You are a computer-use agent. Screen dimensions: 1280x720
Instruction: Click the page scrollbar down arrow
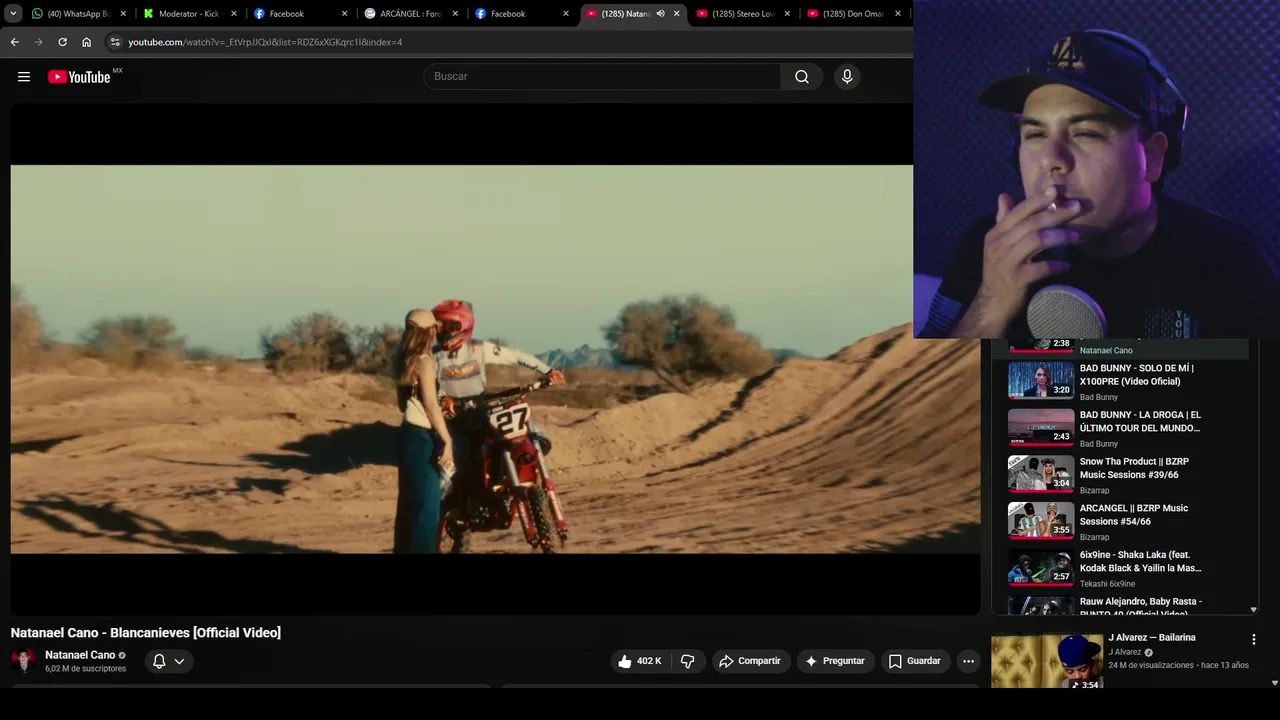tap(1274, 683)
